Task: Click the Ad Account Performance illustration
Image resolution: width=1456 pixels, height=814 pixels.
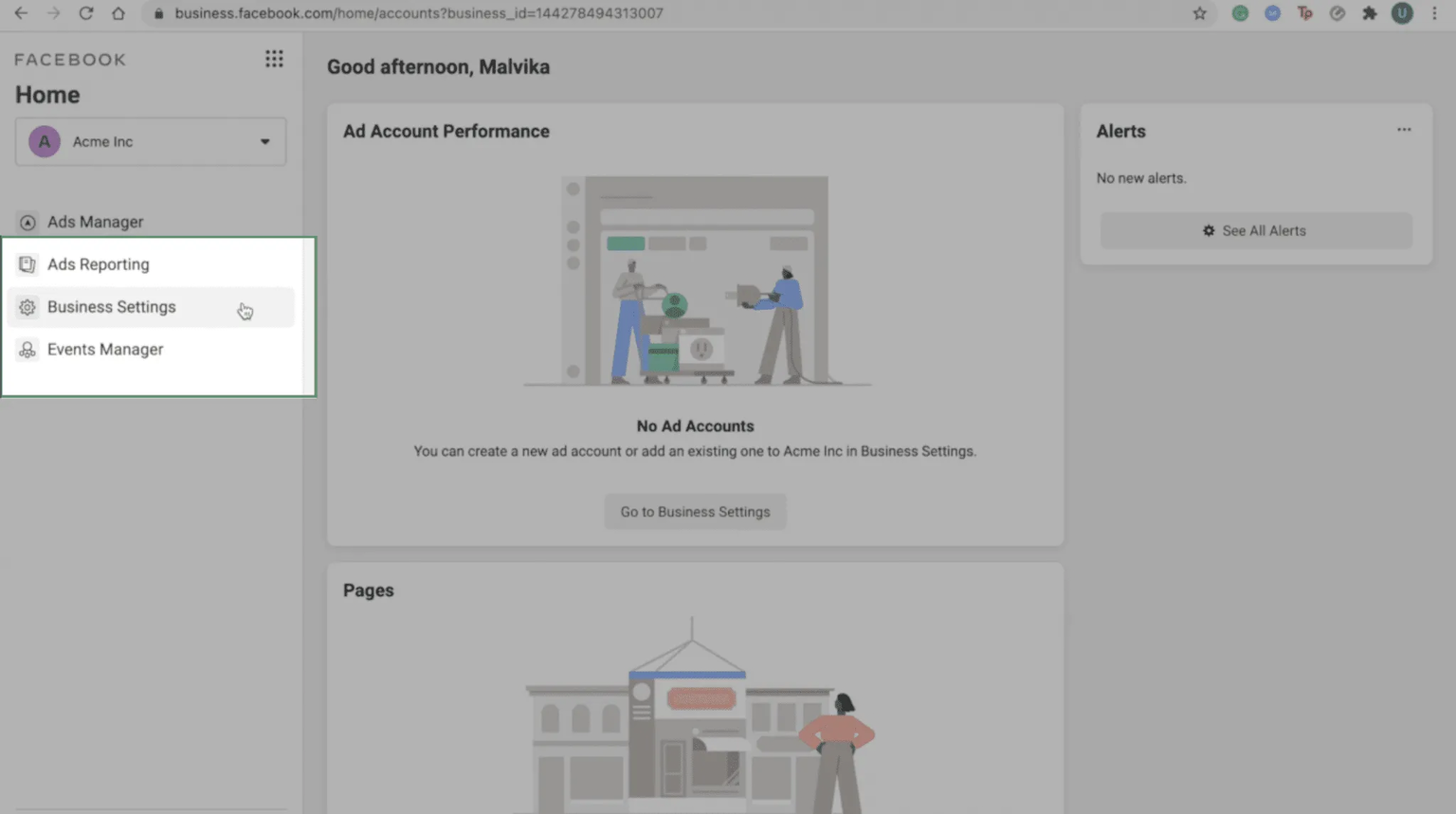Action: tap(697, 280)
